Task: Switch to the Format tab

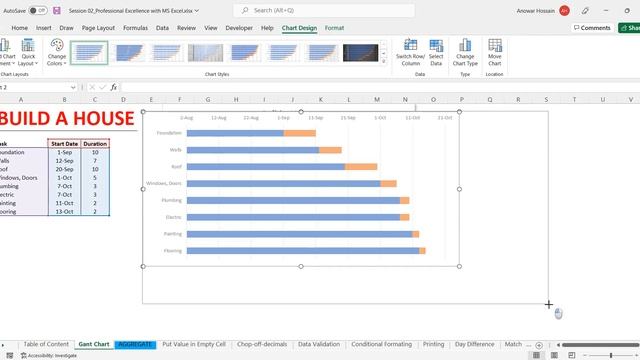Action: [334, 28]
